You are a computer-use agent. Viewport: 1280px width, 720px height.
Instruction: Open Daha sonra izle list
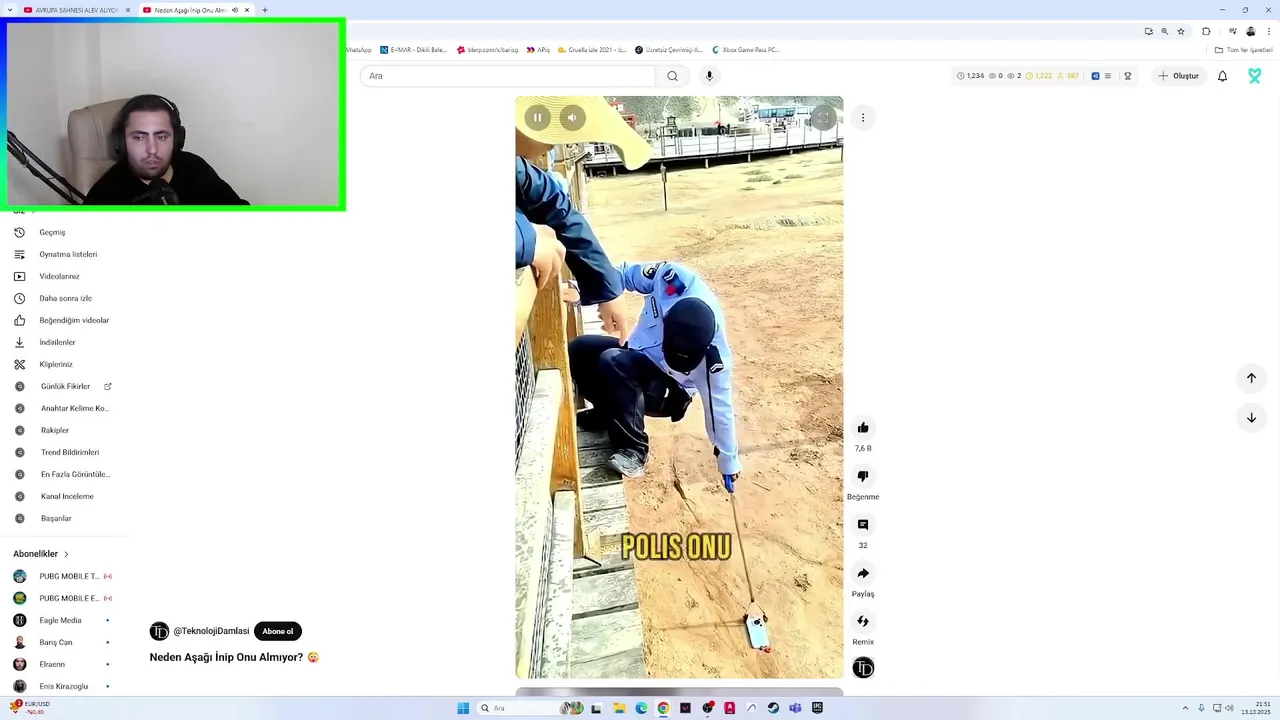pos(64,298)
